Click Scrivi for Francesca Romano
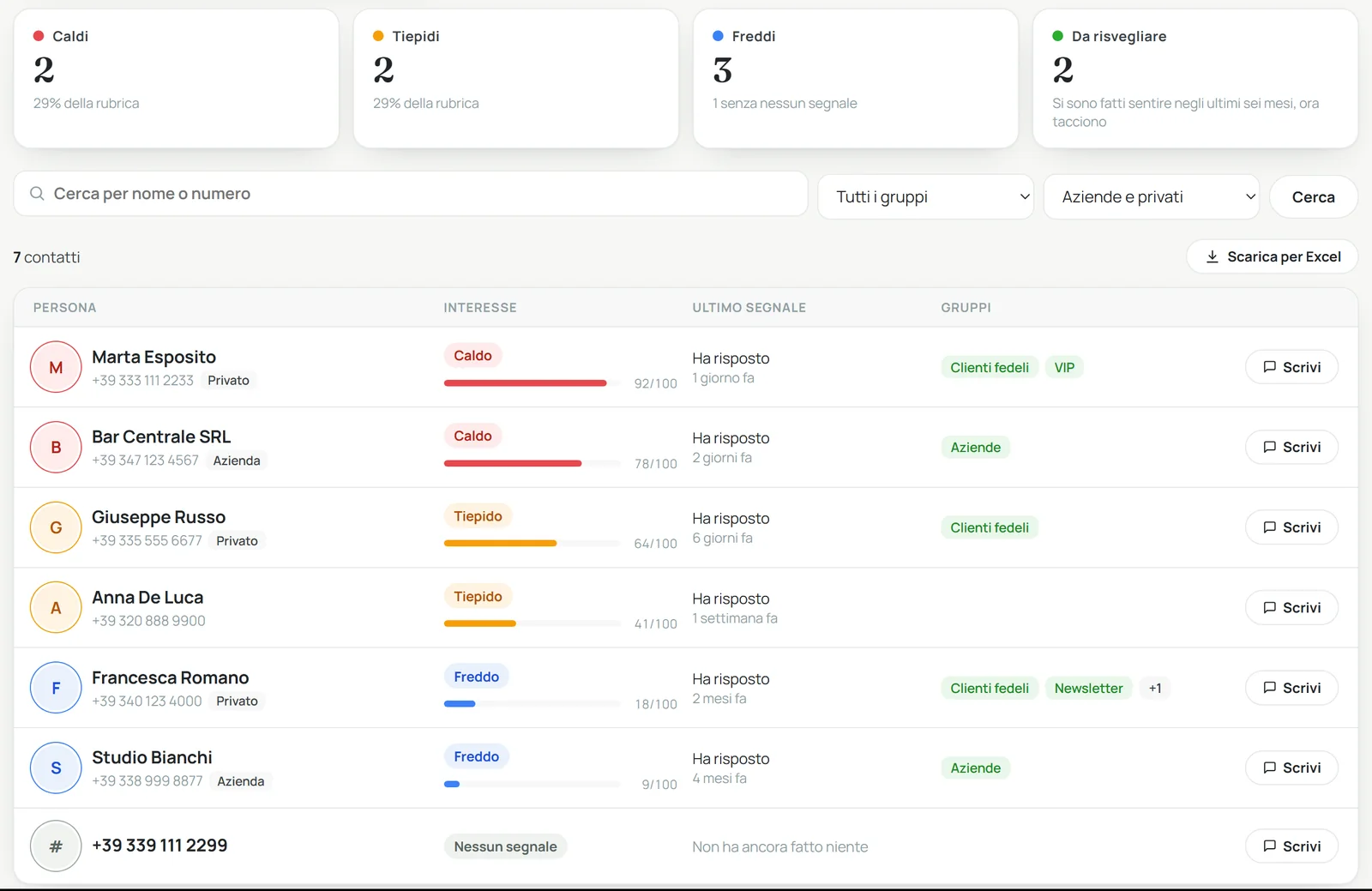 (1291, 688)
